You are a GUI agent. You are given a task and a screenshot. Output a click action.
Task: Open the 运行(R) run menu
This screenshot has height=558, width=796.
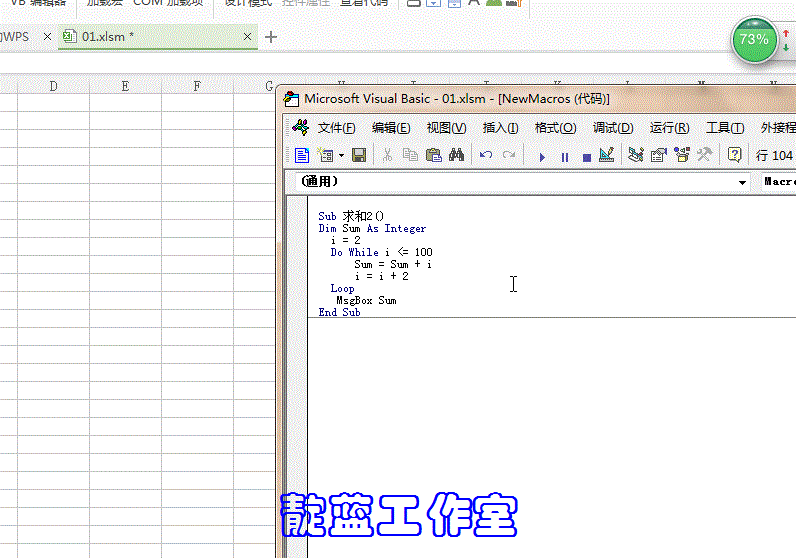(x=668, y=128)
